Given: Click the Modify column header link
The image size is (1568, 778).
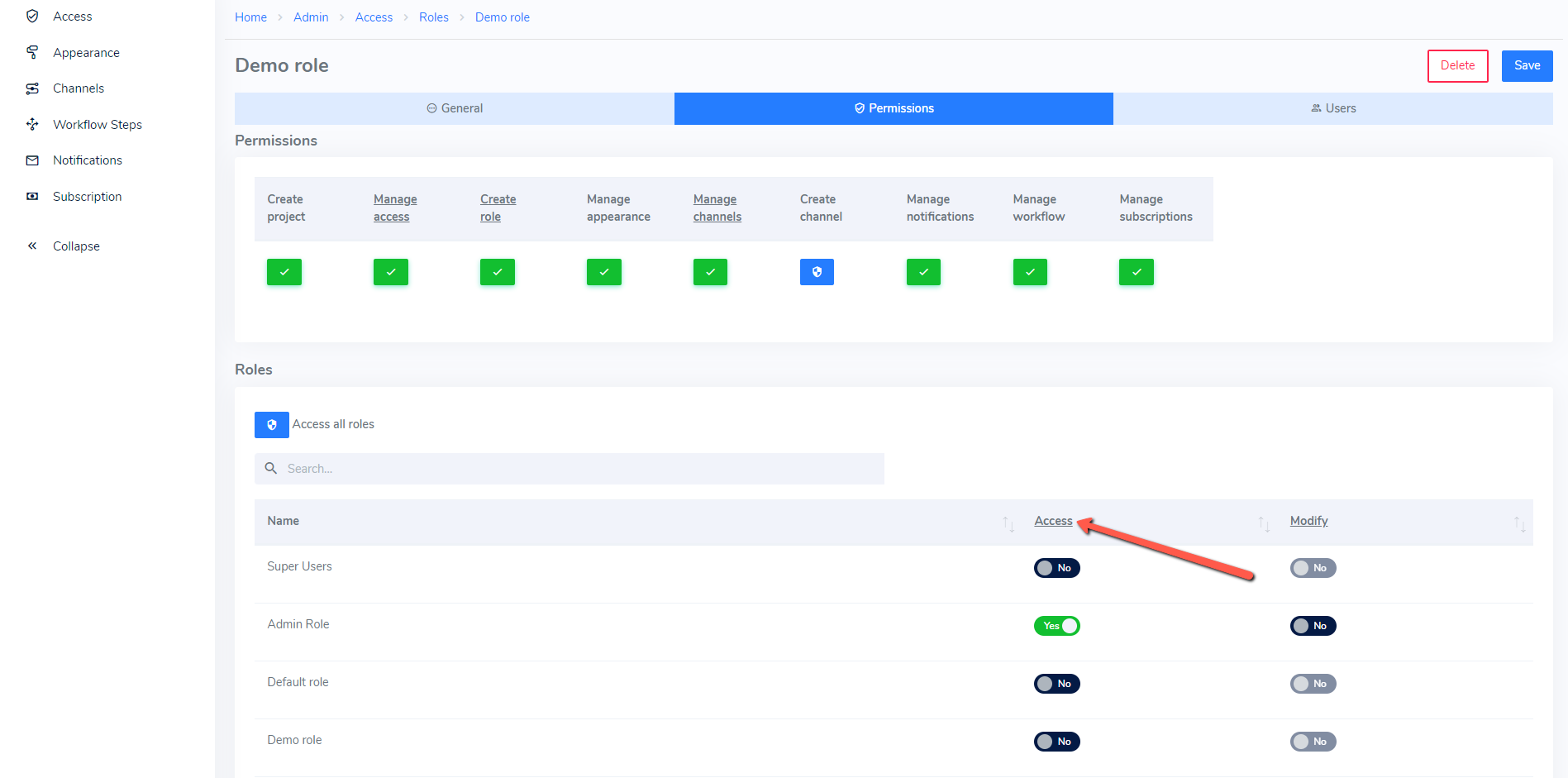Looking at the screenshot, I should point(1308,521).
